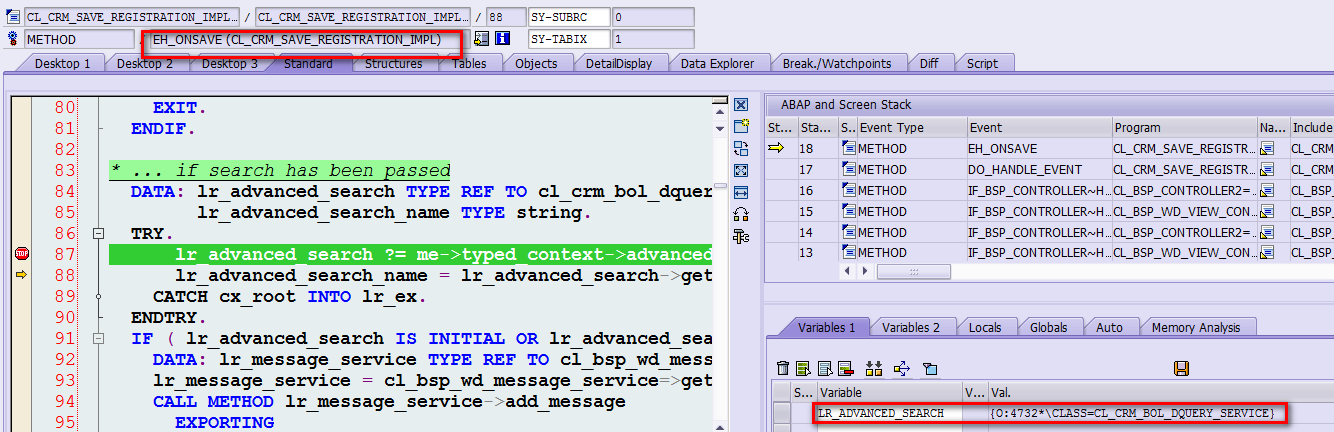This screenshot has height=432, width=1334.
Task: Click the stack table scroll-right arrow
Action: pyautogui.click(x=864, y=271)
